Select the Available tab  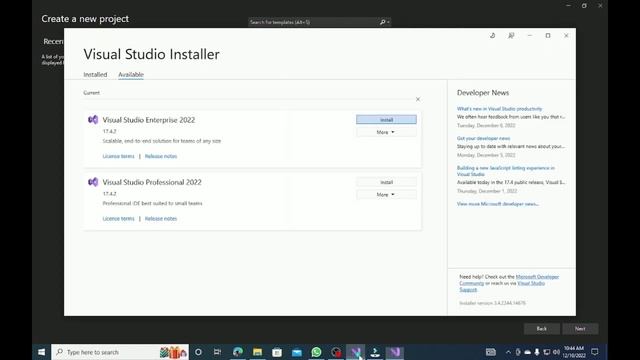click(x=131, y=75)
